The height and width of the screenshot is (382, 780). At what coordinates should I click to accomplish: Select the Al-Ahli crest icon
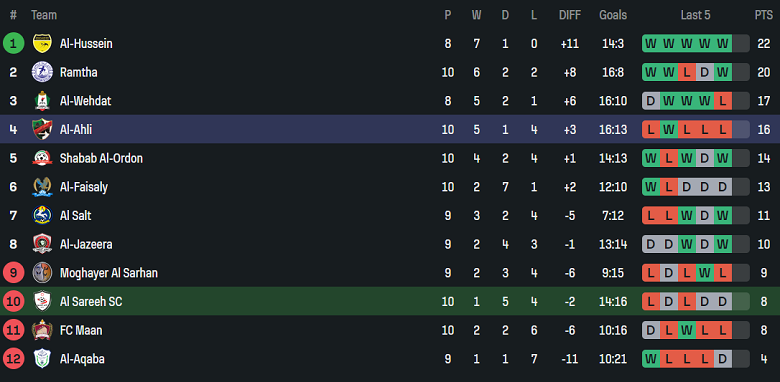tap(42, 129)
